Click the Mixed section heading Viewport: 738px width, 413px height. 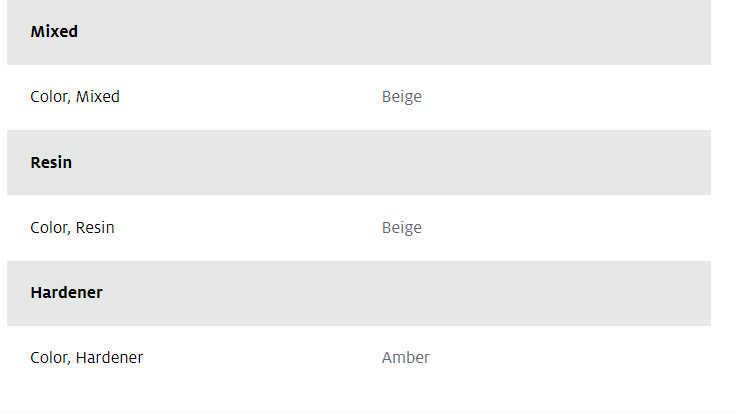tap(54, 32)
